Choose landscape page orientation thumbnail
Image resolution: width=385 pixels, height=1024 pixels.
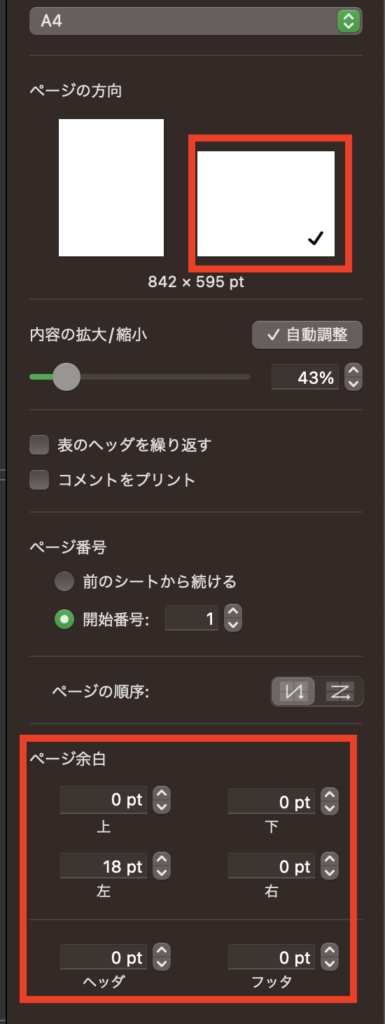(266, 203)
